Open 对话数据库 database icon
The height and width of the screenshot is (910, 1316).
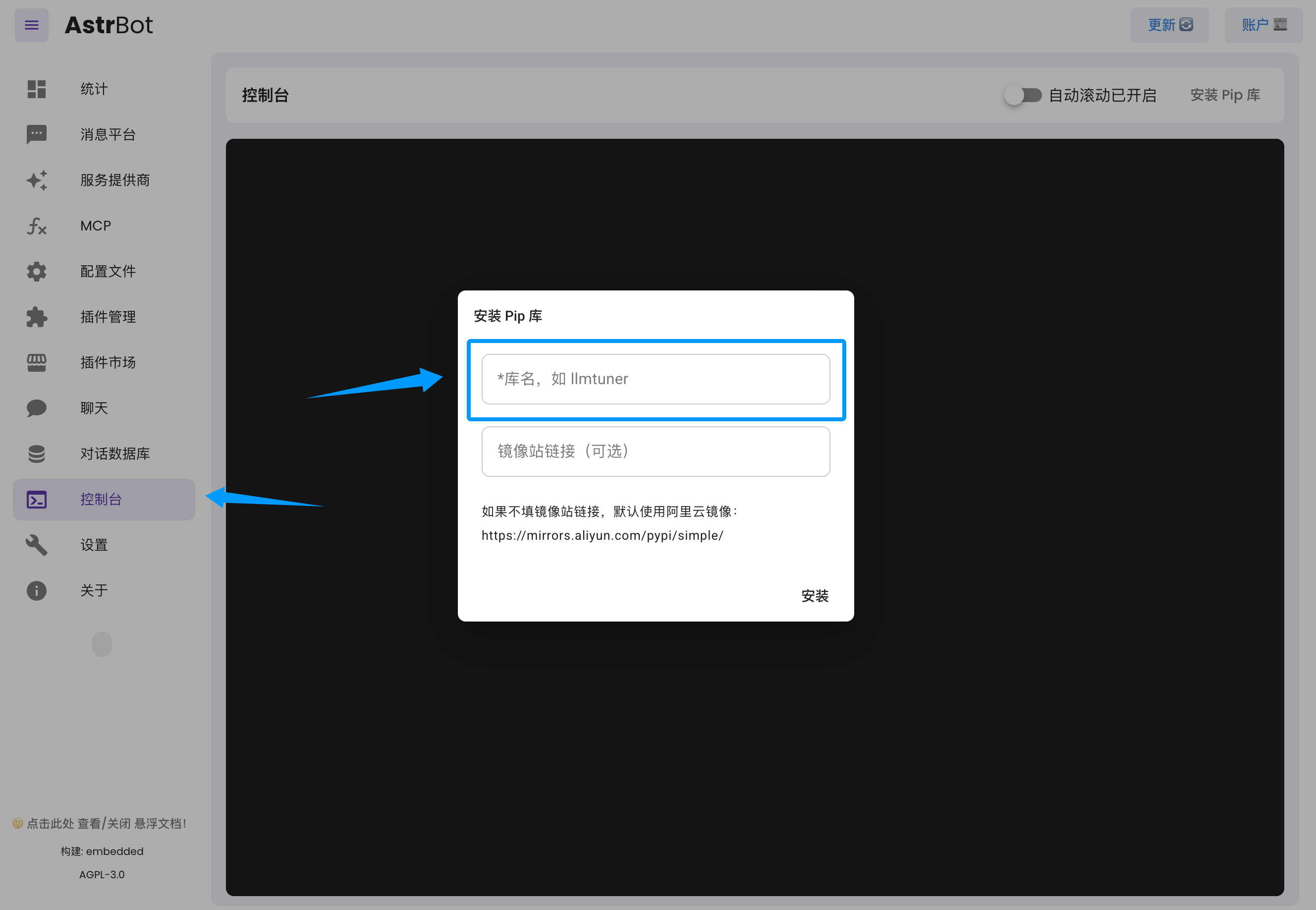pyautogui.click(x=37, y=454)
